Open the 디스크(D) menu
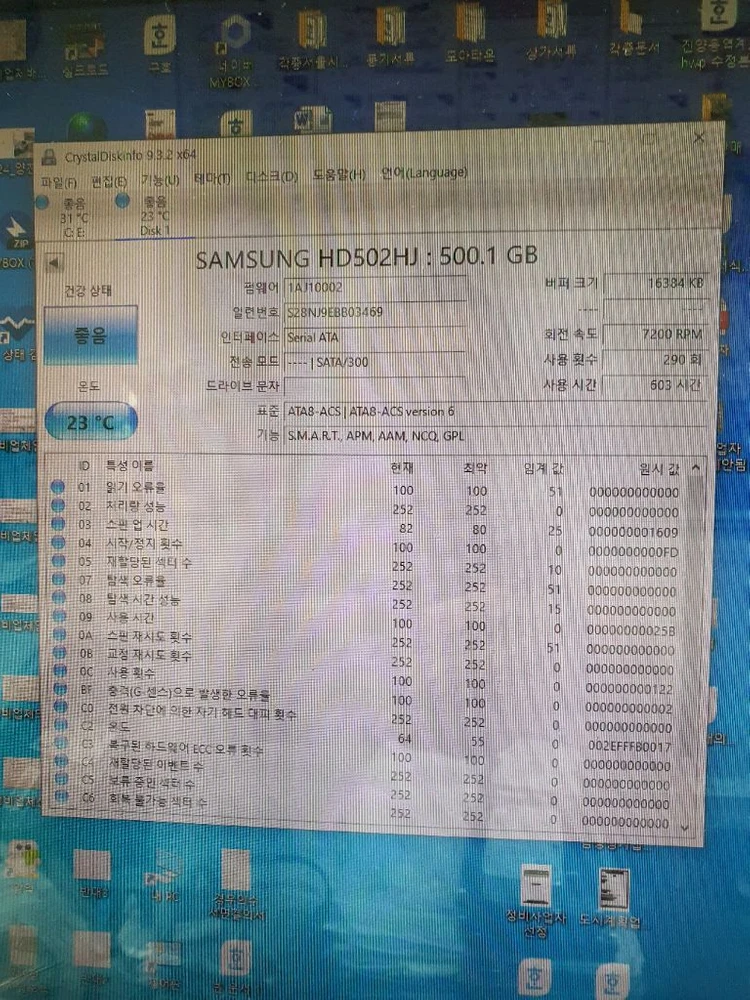750x1000 pixels. pos(272,177)
